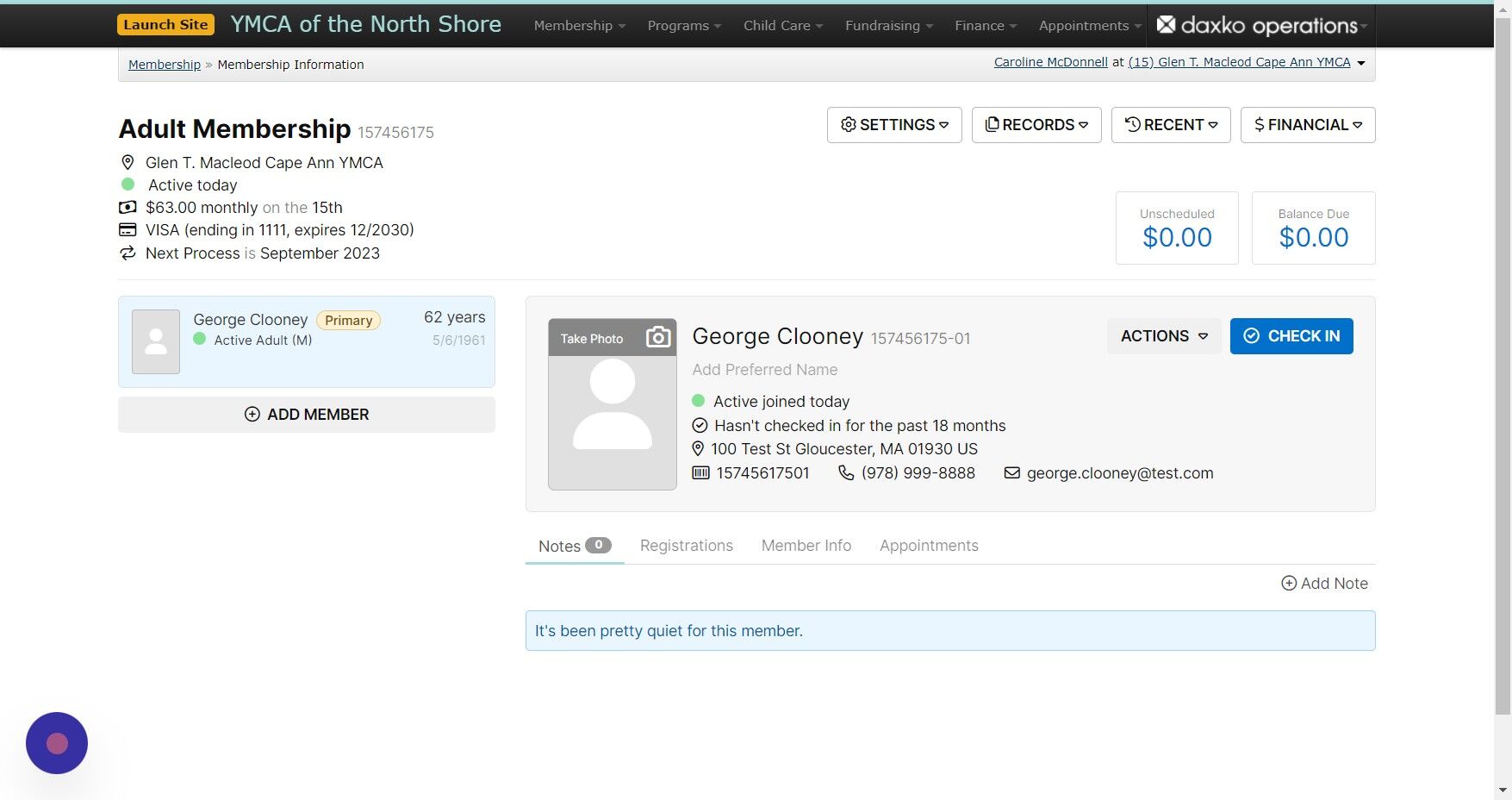Open the RECENT dropdown

pos(1171,125)
